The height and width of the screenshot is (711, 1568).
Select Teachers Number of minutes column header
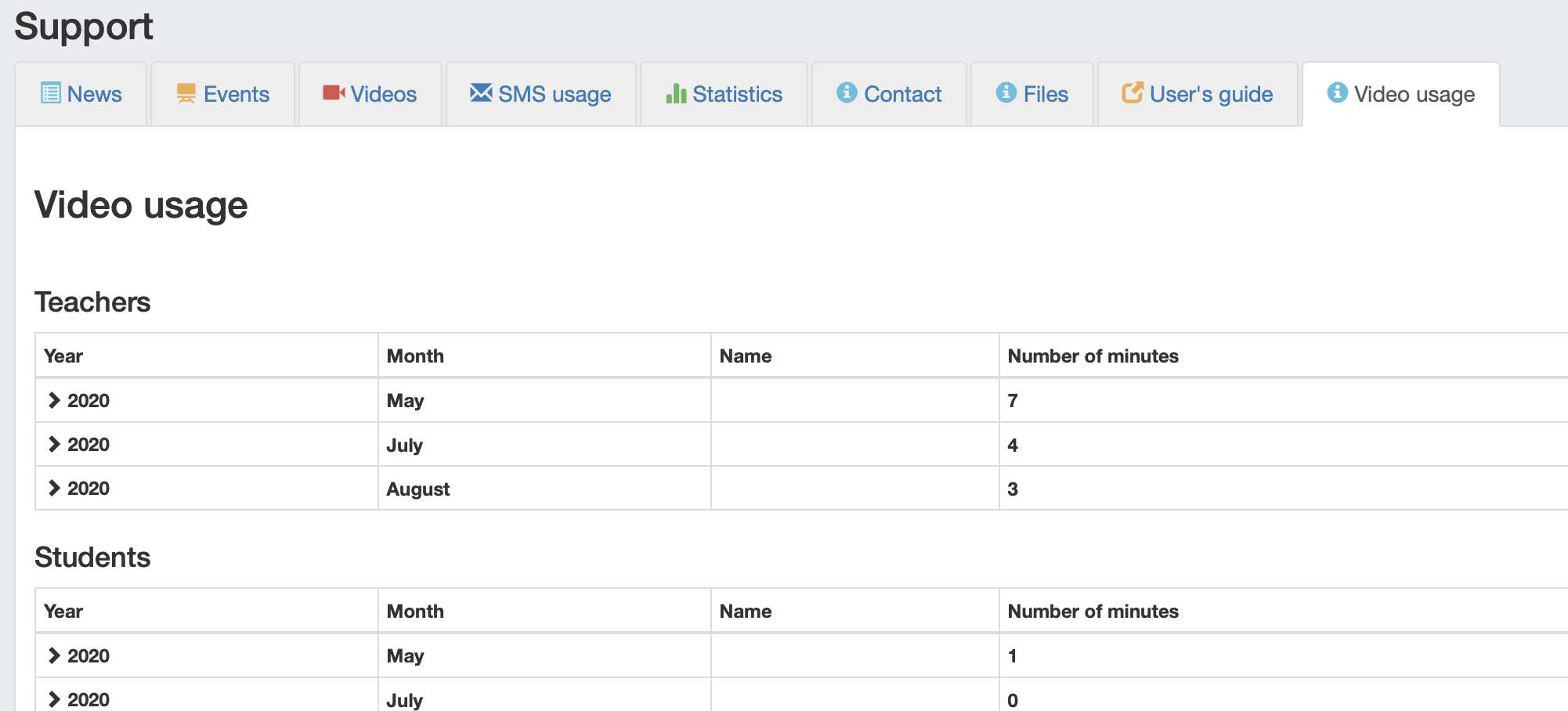(x=1093, y=356)
